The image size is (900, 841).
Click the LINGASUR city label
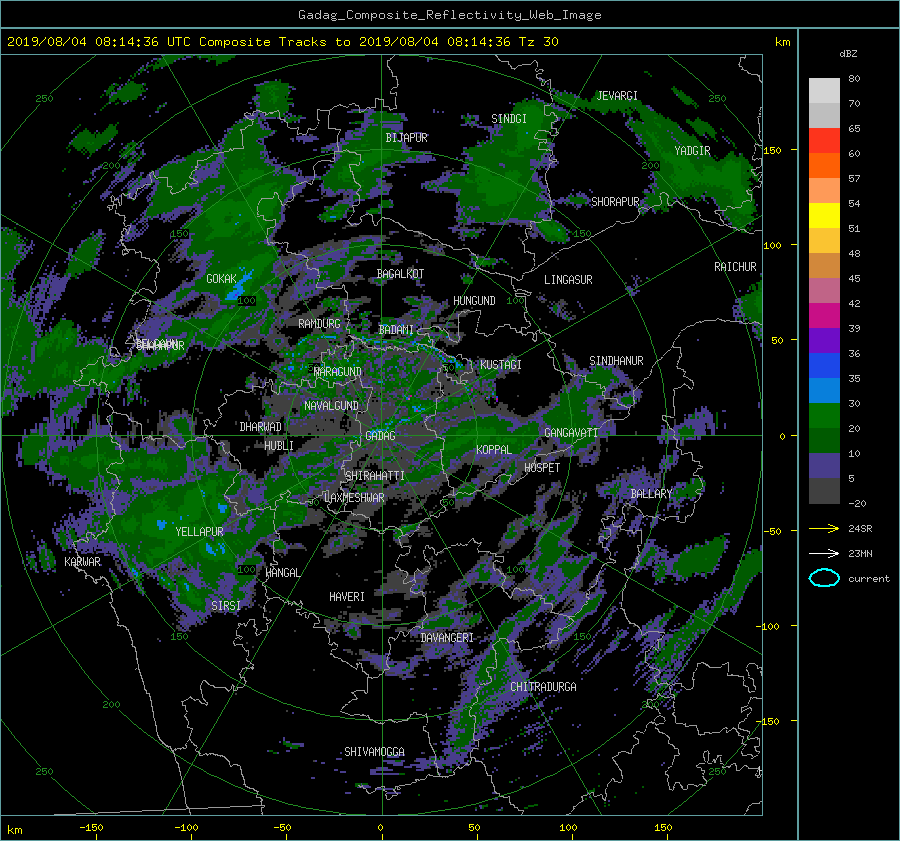(568, 280)
